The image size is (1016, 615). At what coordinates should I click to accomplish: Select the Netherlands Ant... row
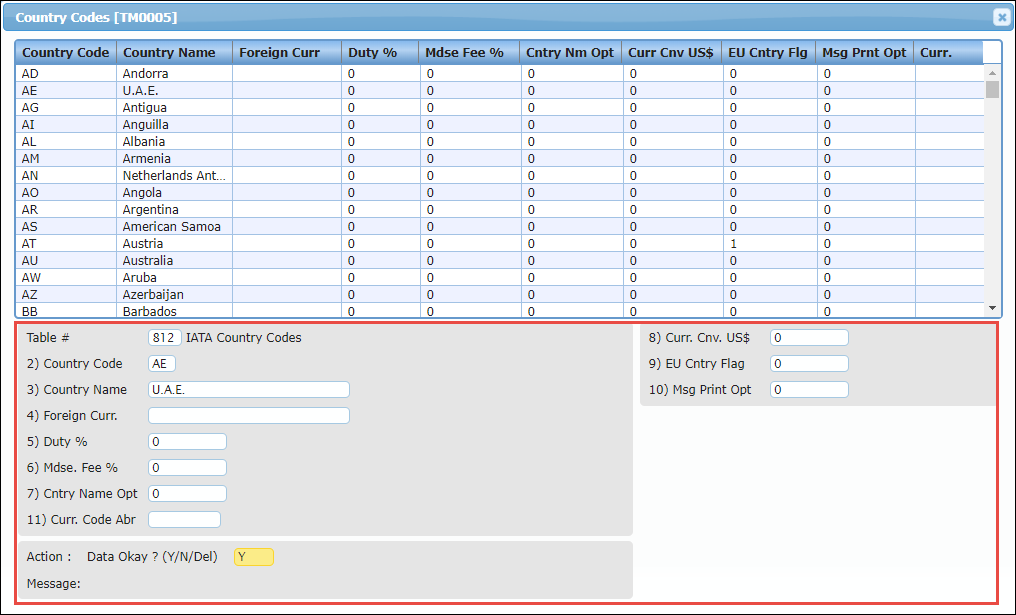coord(499,176)
